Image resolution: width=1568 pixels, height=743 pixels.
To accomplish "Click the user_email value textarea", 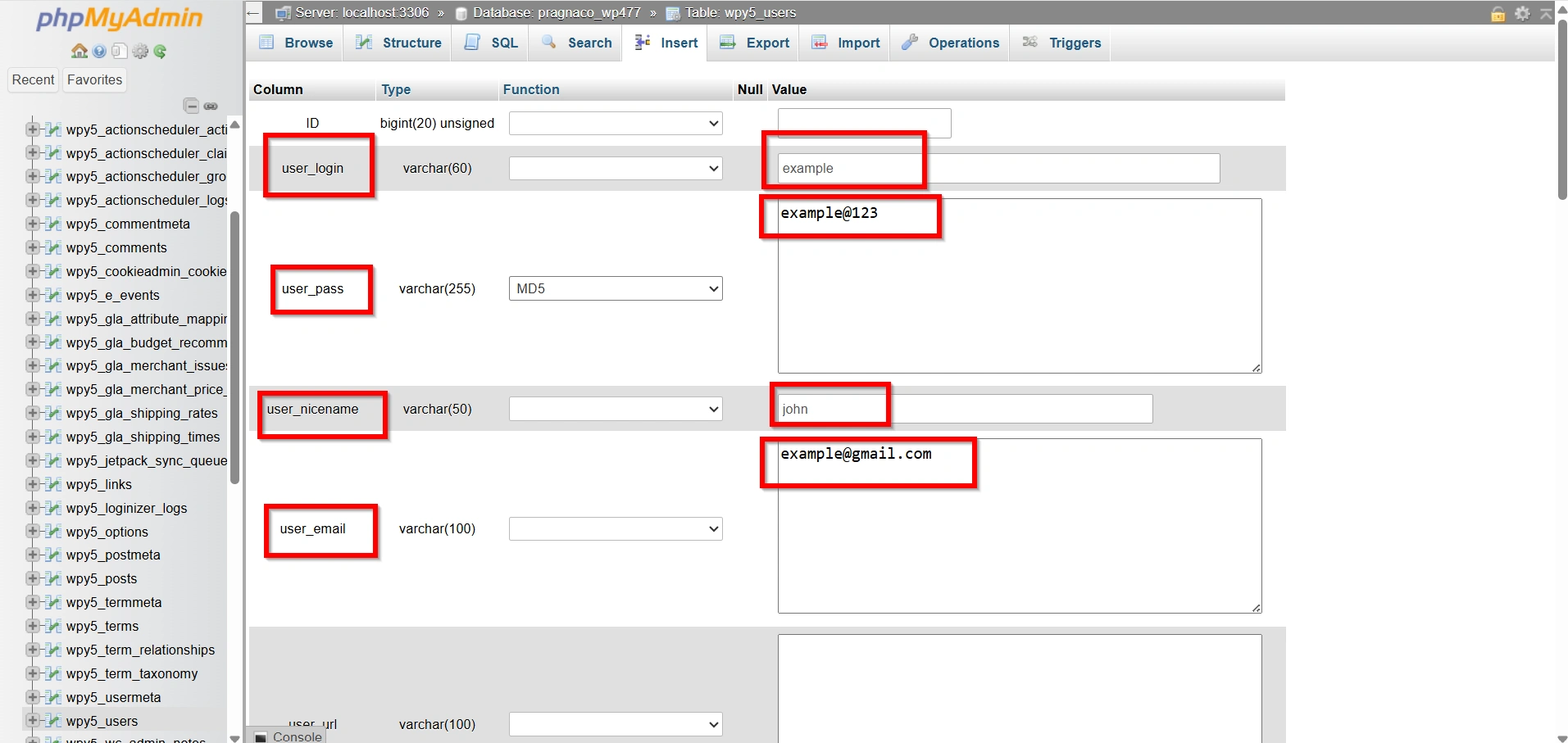I will [1020, 526].
